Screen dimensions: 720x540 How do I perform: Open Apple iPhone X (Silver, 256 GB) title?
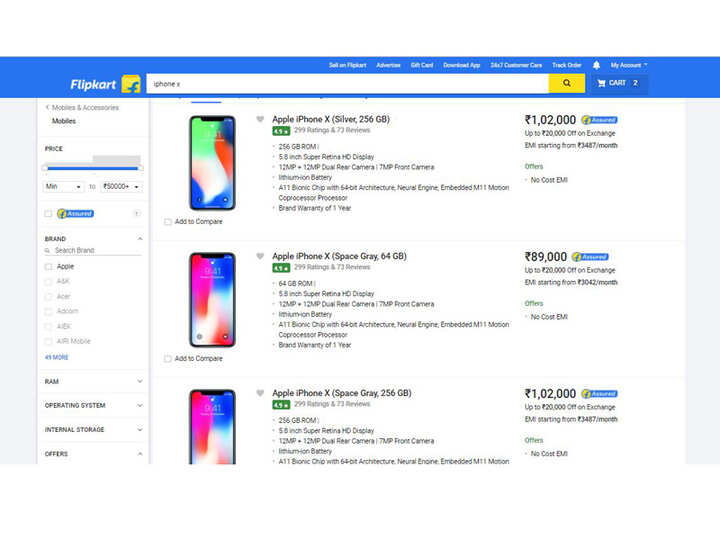pos(331,119)
